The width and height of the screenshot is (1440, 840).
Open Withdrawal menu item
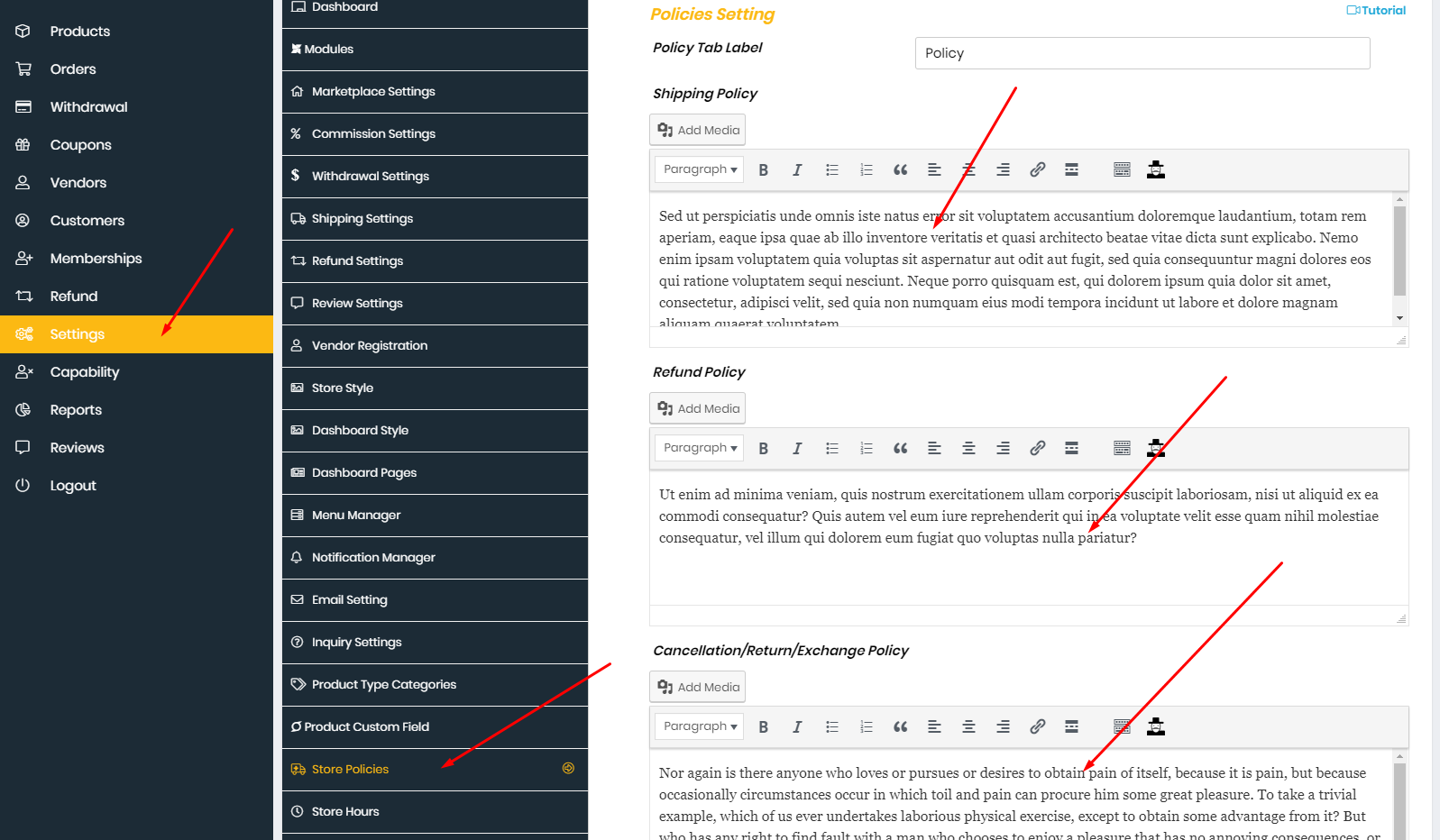pyautogui.click(x=136, y=106)
